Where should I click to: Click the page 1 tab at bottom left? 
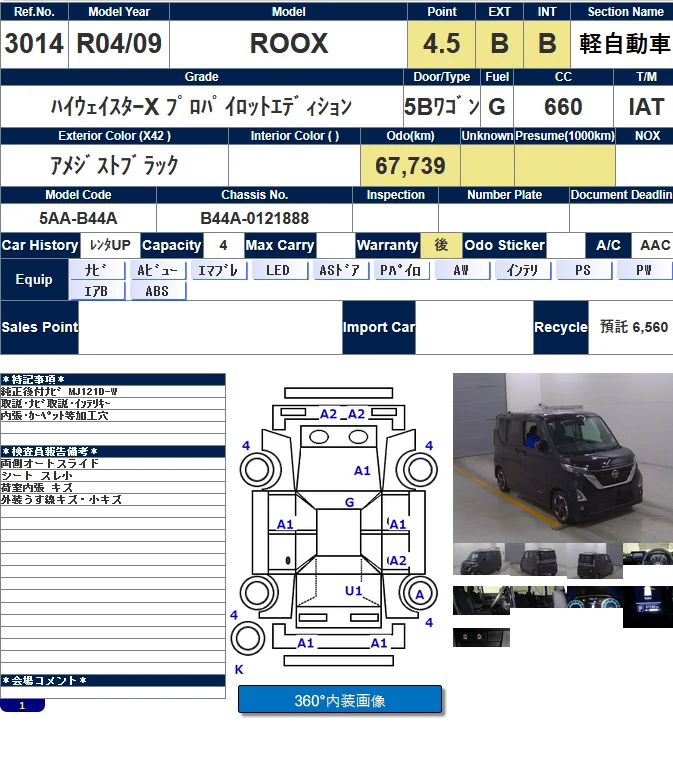(22, 705)
